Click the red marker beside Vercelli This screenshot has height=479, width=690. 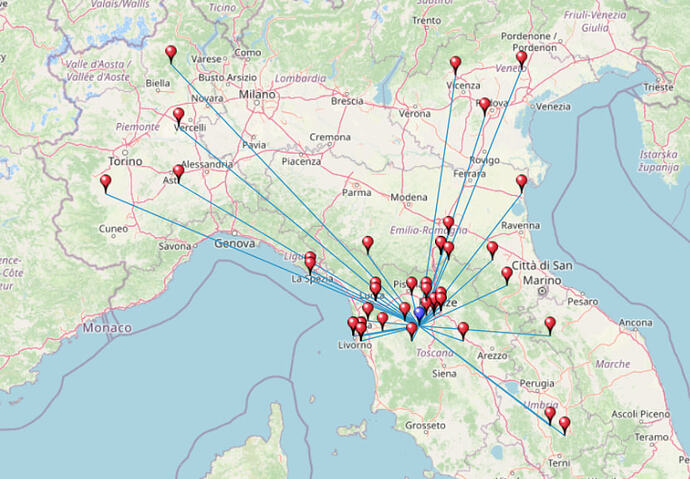pos(179,115)
